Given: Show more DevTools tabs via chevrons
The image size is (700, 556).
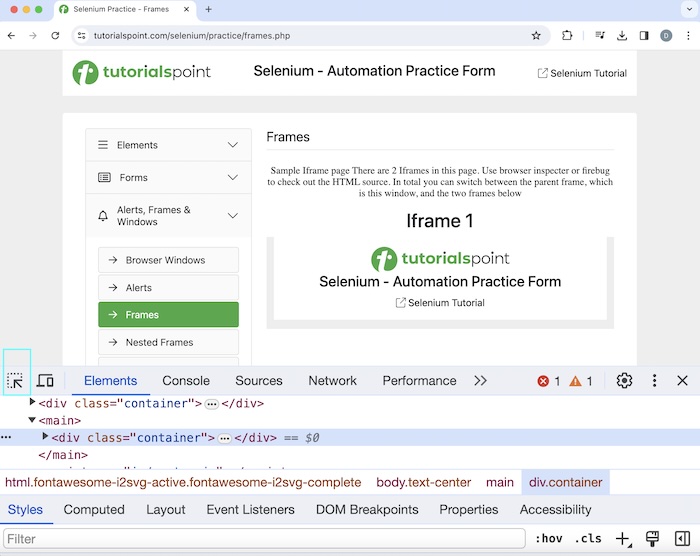Looking at the screenshot, I should click(481, 381).
